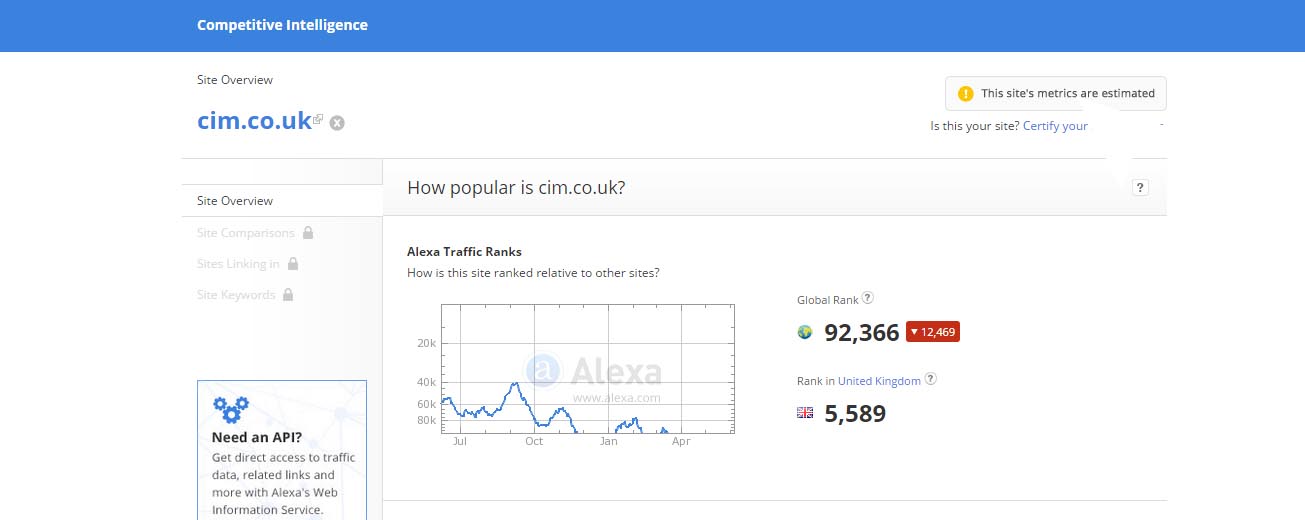1305x520 pixels.
Task: Click the lock icon beside Sites Linking In
Action: (293, 263)
